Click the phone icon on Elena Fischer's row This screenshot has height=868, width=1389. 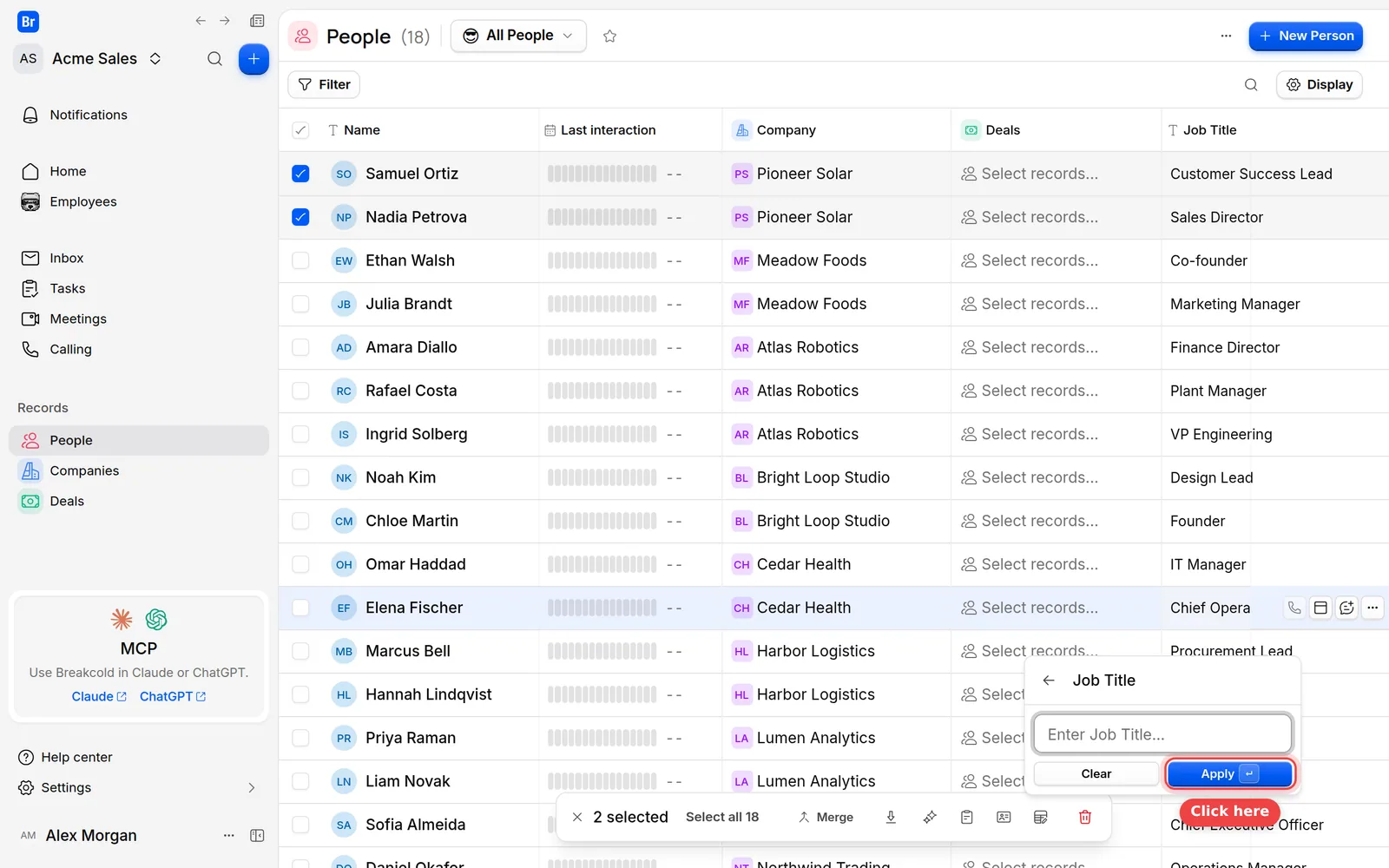click(x=1294, y=608)
